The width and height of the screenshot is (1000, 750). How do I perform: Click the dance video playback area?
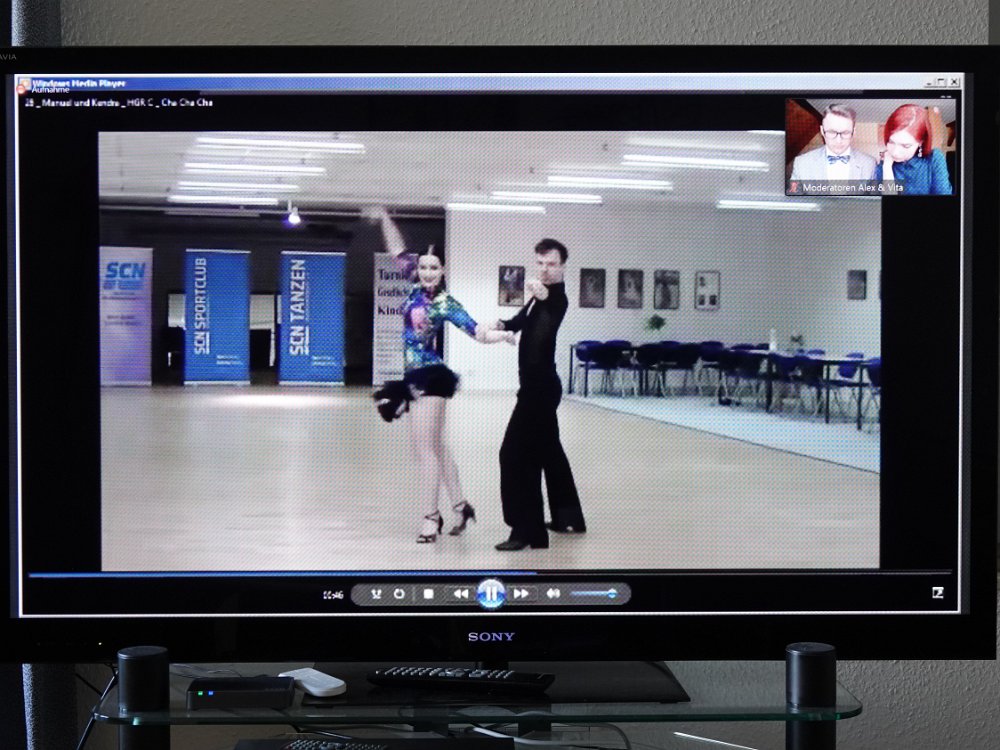490,351
